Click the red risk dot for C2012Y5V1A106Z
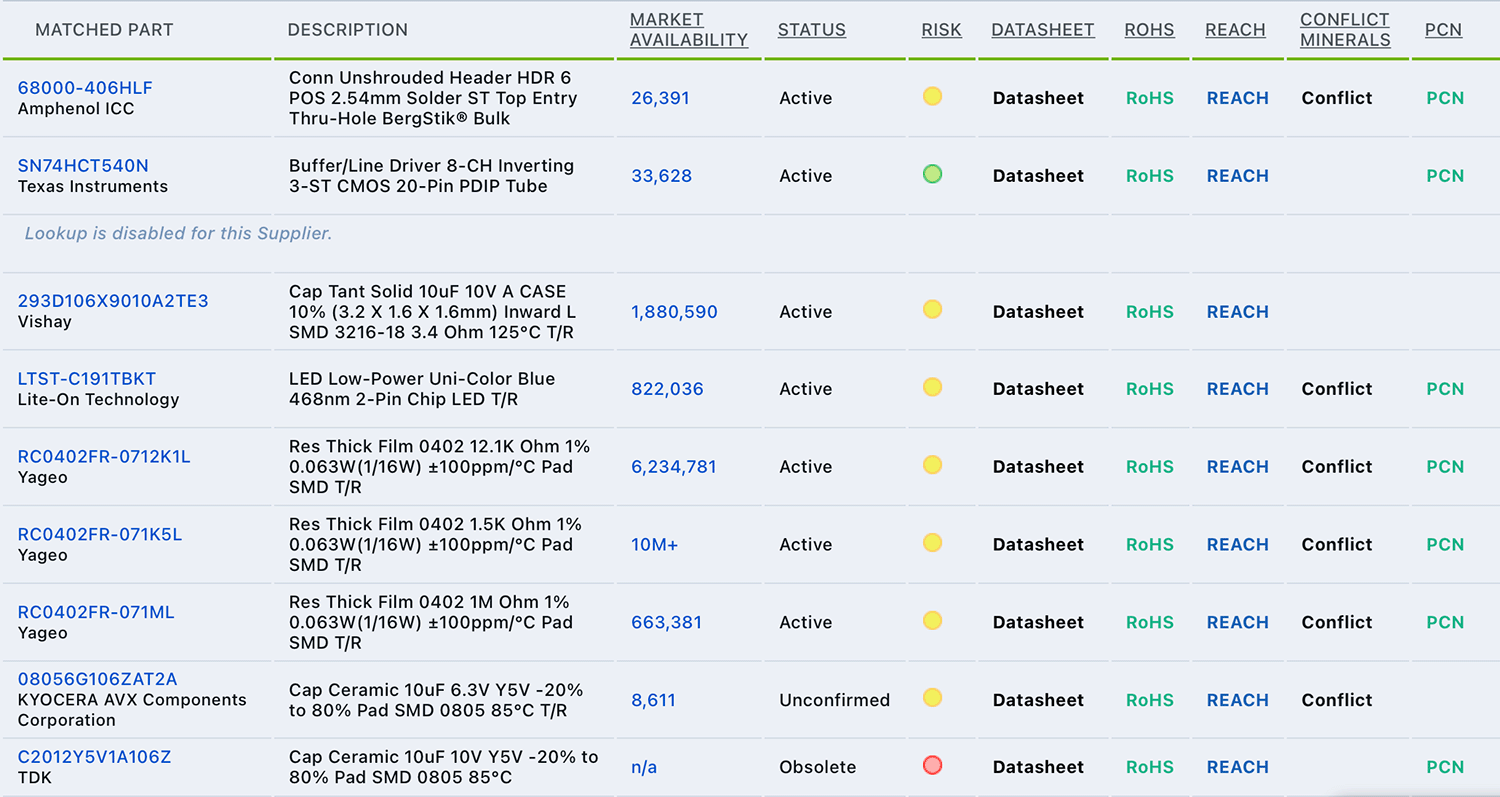1500x797 pixels. 932,766
